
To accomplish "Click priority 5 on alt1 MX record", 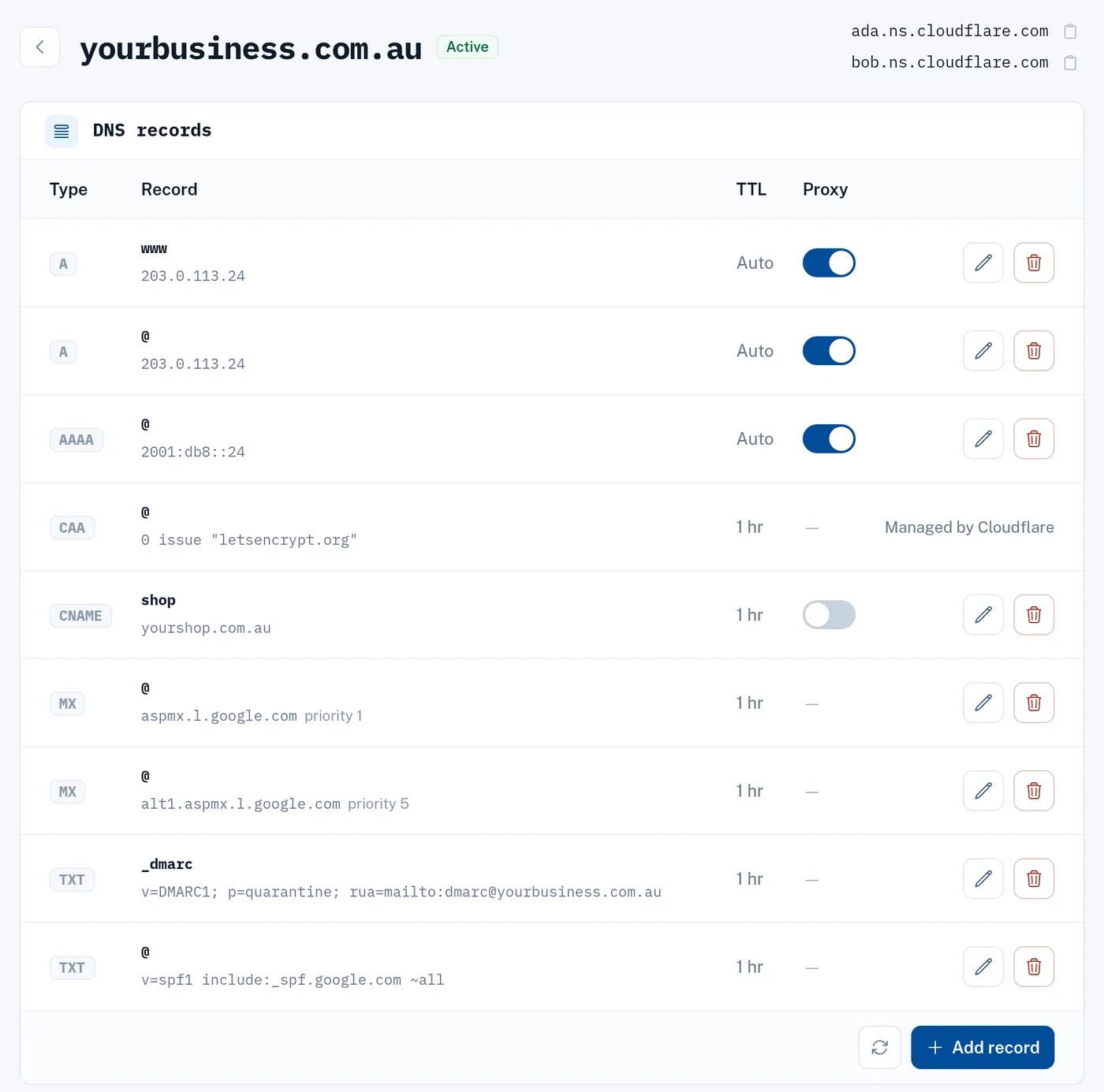I will [379, 803].
